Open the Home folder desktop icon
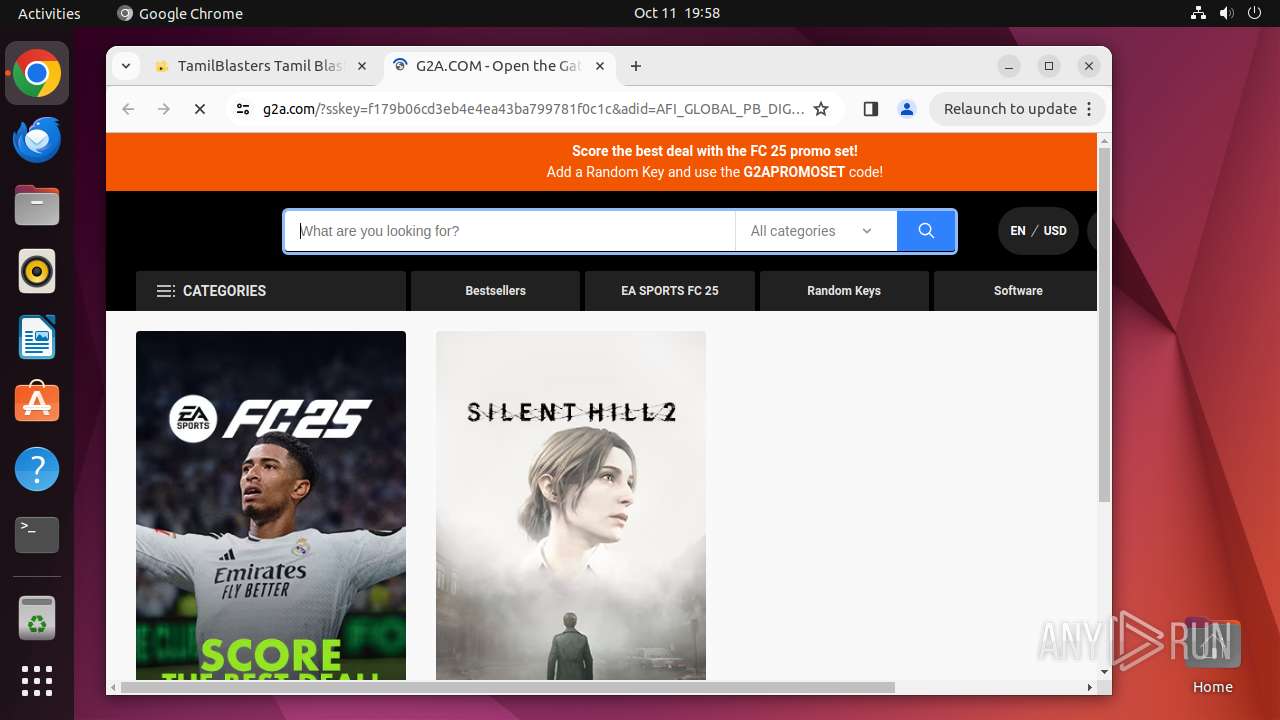Screen dimensions: 1280x720 (x=1212, y=656)
